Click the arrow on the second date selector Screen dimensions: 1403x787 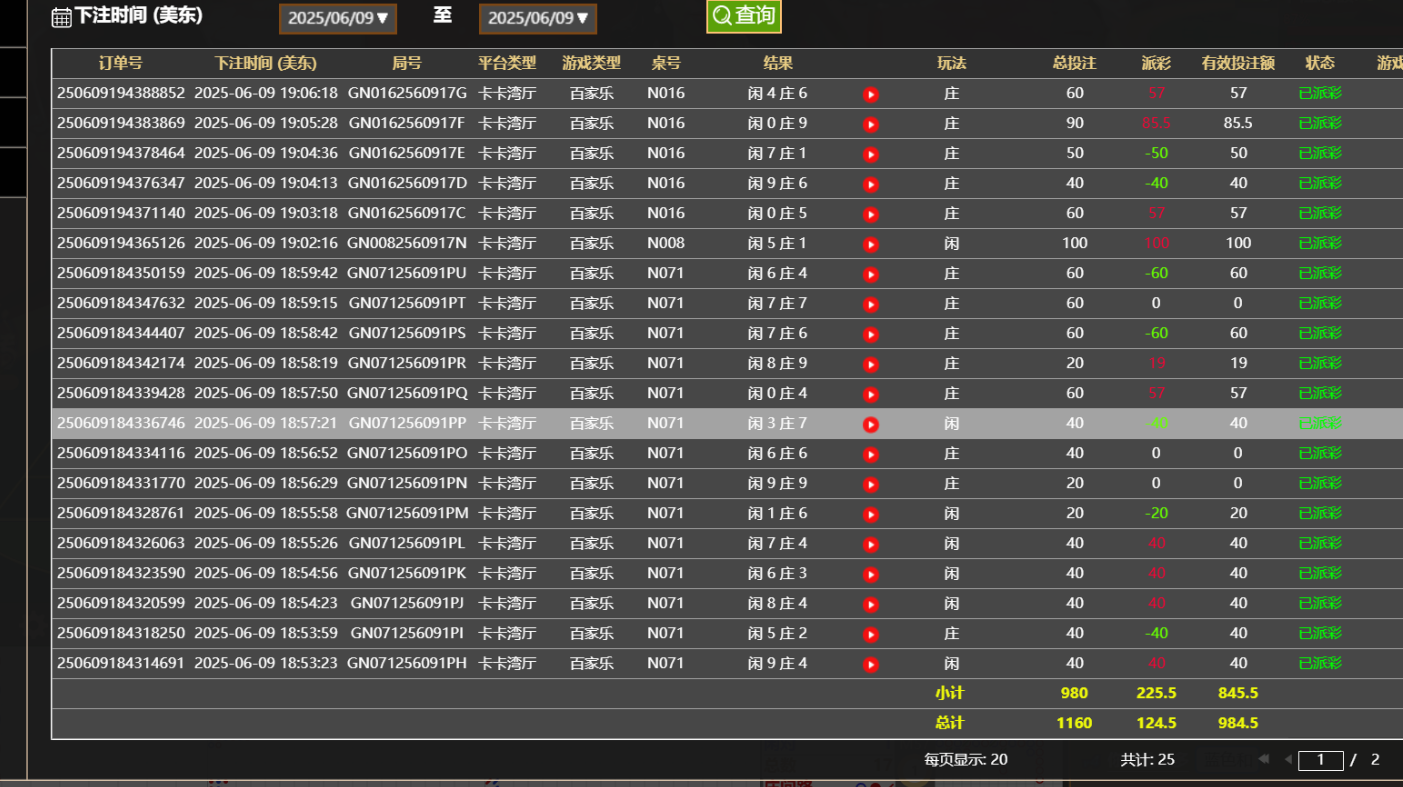pos(584,18)
